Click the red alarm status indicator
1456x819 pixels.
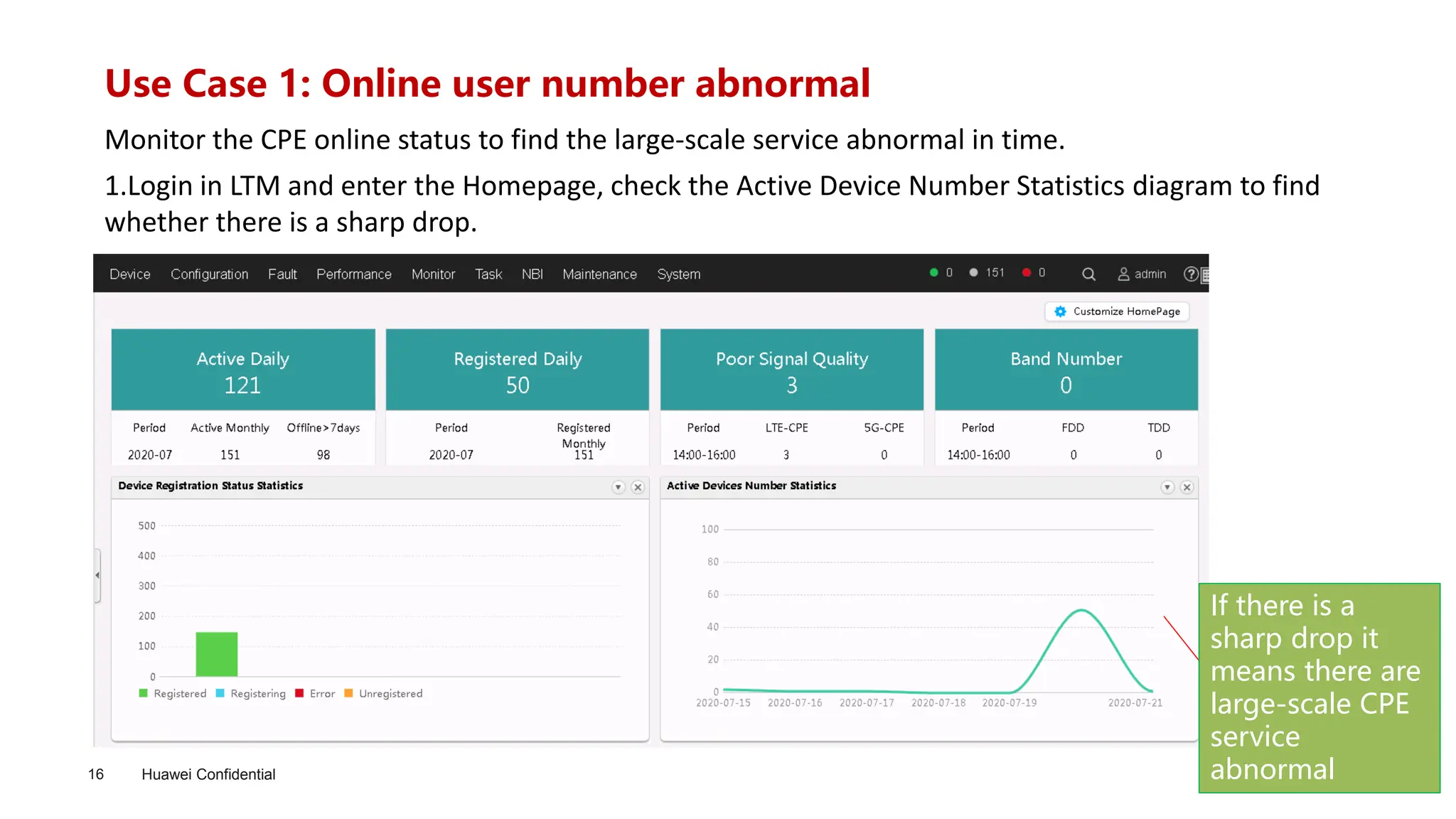tap(1033, 272)
